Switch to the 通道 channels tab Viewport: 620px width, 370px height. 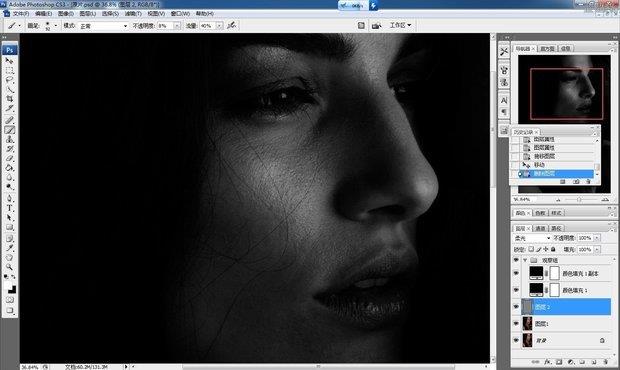point(540,228)
